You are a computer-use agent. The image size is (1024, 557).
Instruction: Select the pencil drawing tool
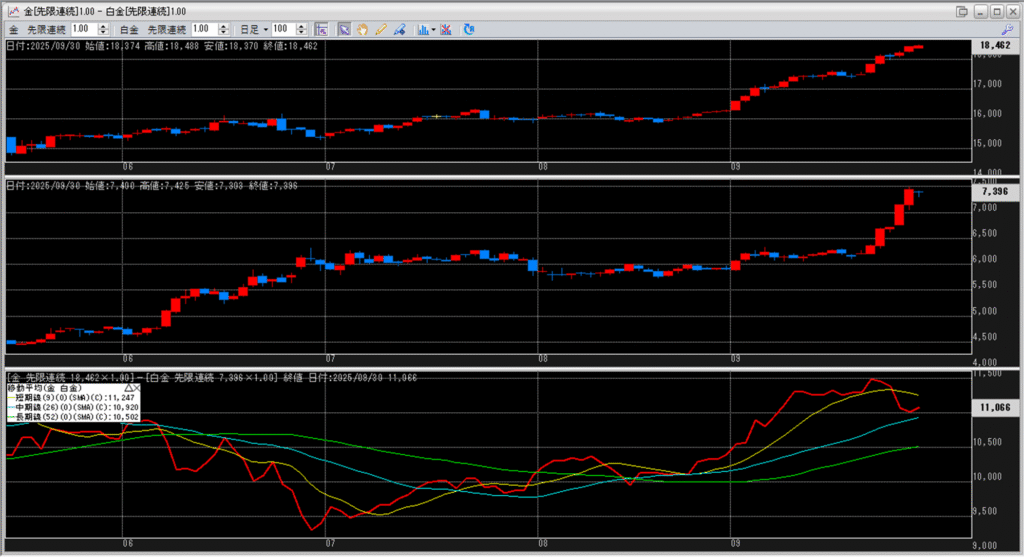click(x=380, y=29)
